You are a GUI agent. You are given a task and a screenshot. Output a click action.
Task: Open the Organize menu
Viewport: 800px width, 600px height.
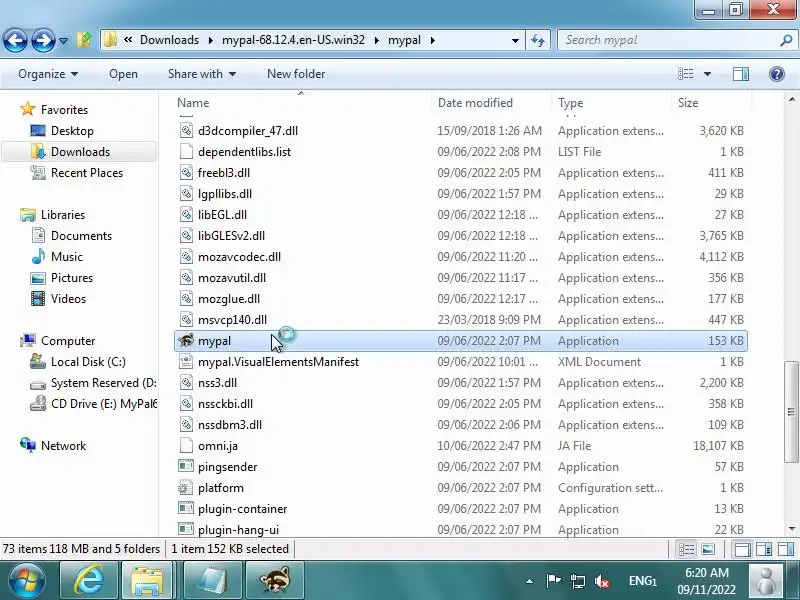click(48, 74)
